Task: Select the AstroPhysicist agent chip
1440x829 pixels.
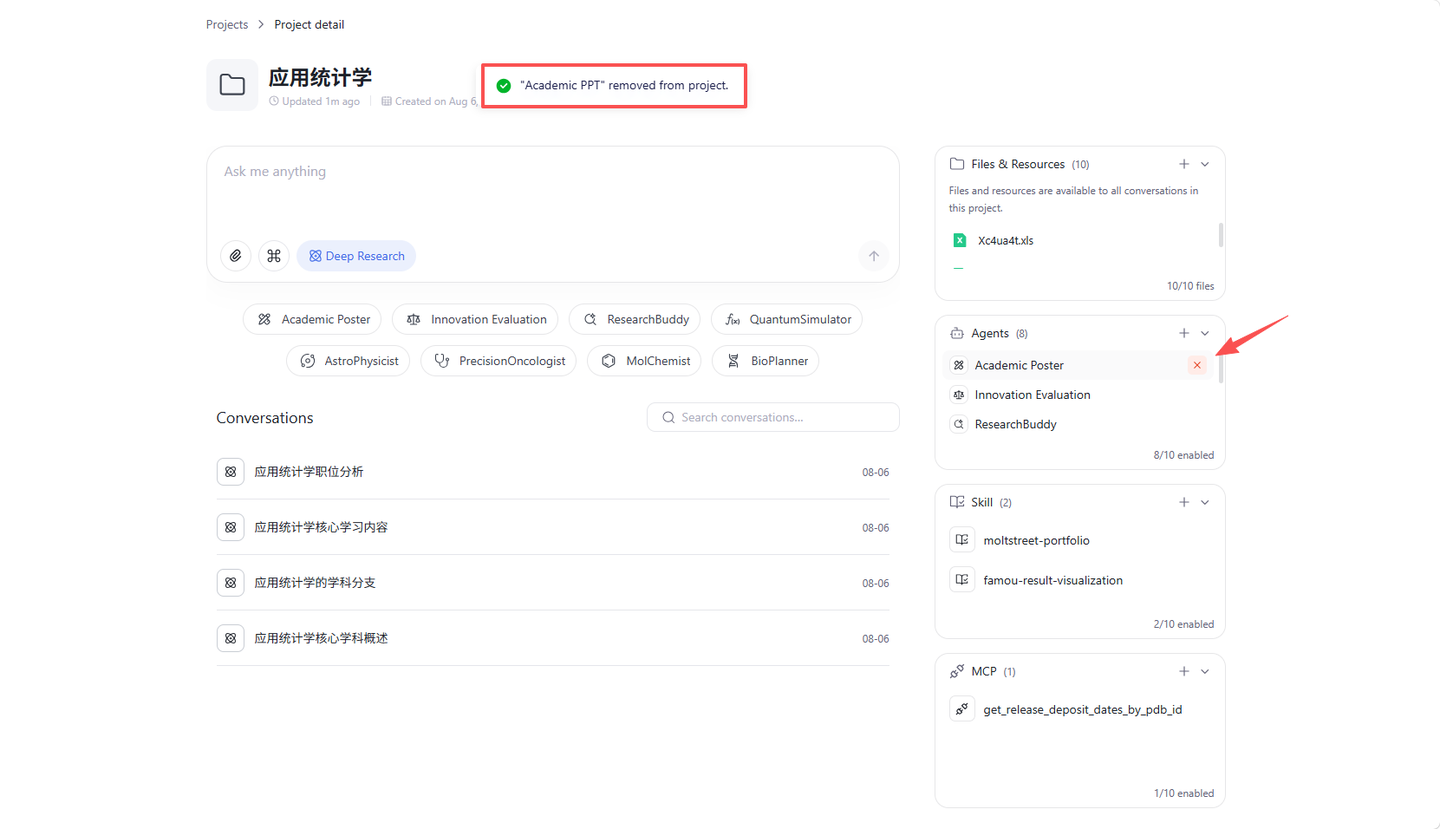Action: tap(348, 361)
